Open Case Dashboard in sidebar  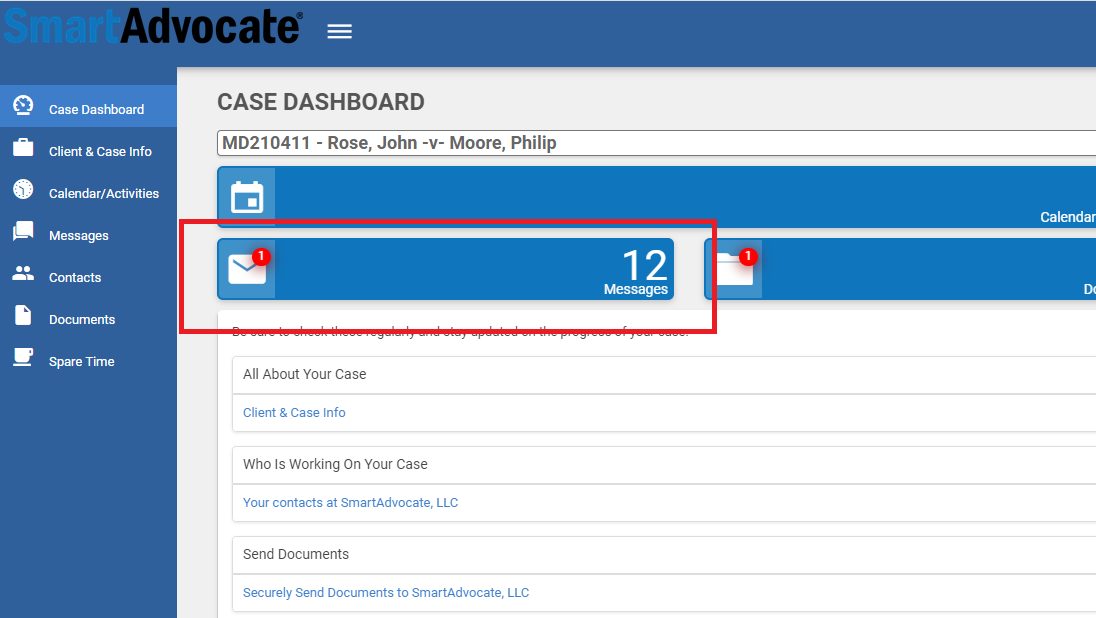click(x=89, y=106)
